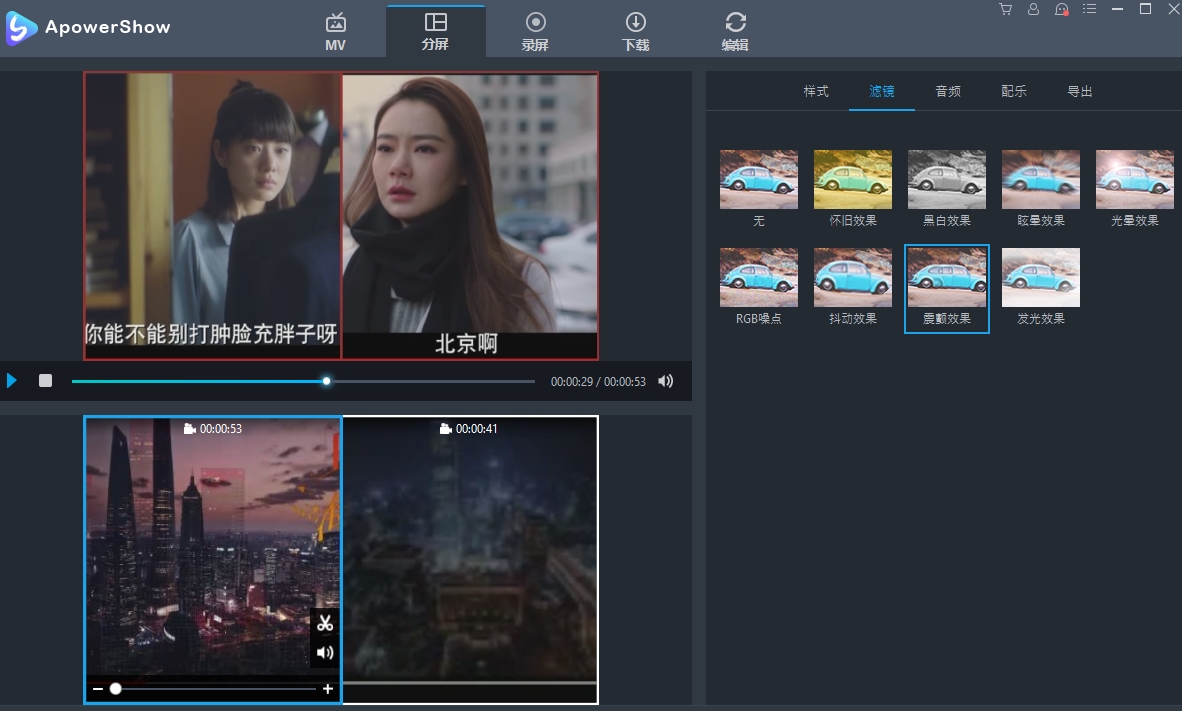This screenshot has width=1182, height=711.
Task: Stop the preview playback
Action: click(x=45, y=381)
